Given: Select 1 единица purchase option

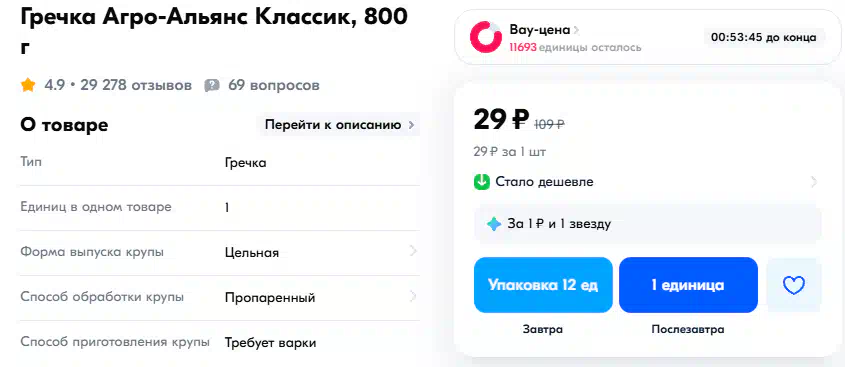Looking at the screenshot, I should click(x=688, y=285).
